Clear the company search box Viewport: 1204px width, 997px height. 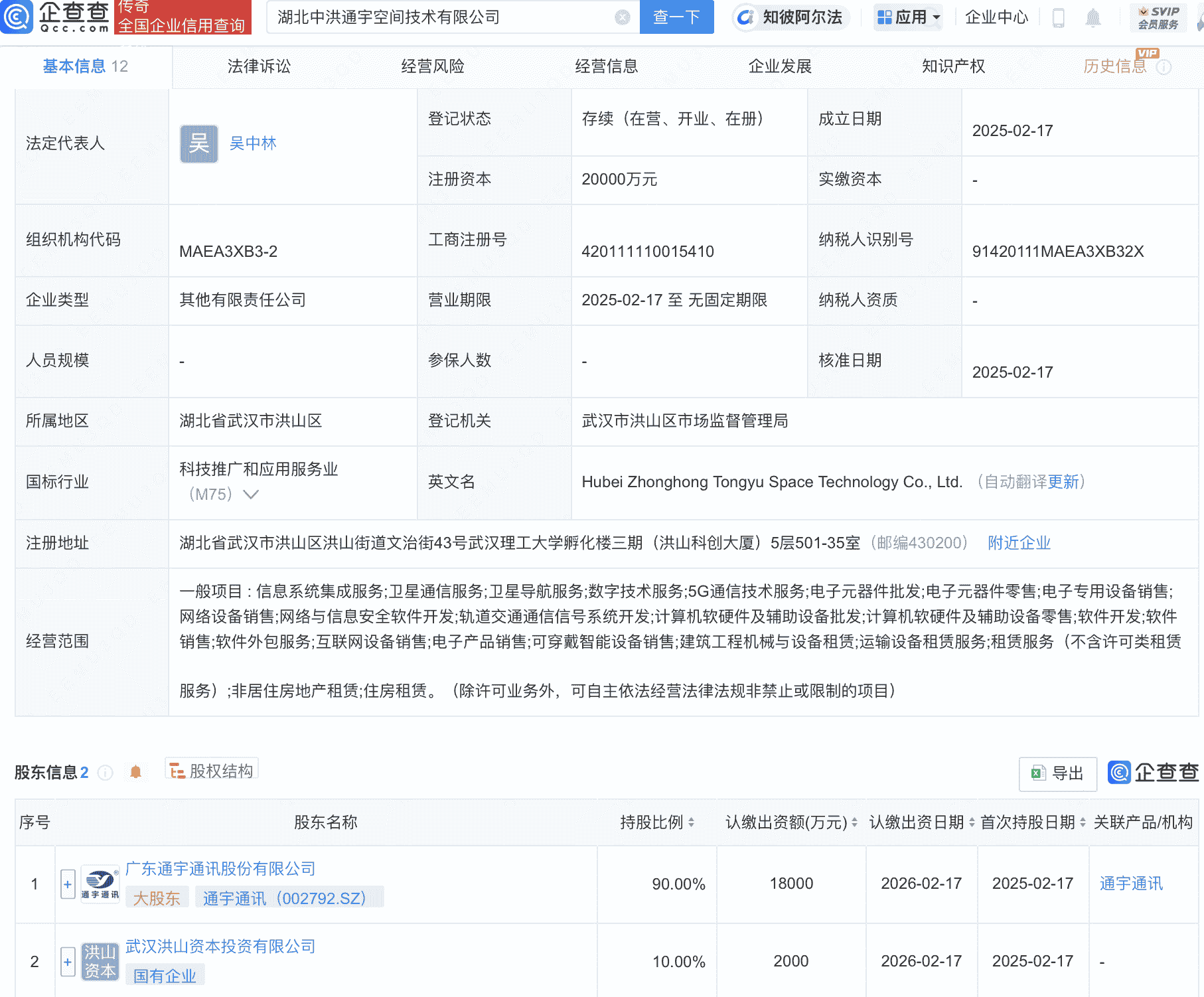coord(621,17)
